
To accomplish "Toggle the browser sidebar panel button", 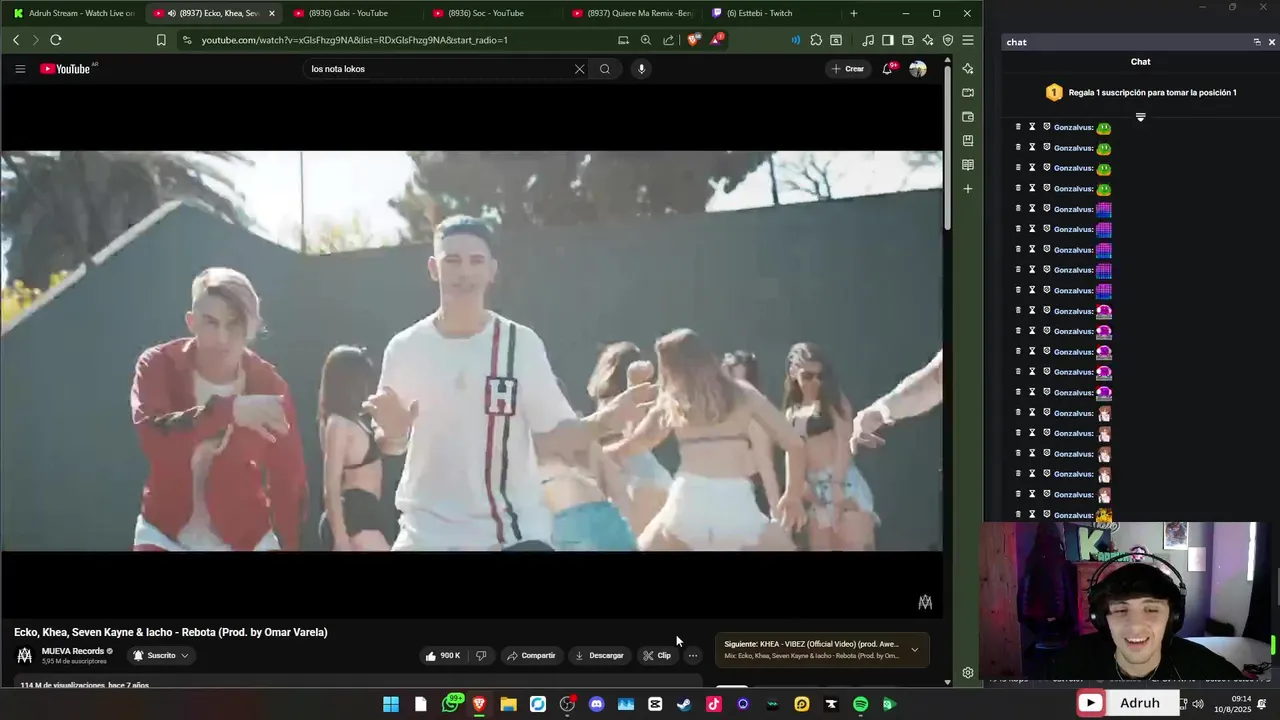I will [x=887, y=40].
